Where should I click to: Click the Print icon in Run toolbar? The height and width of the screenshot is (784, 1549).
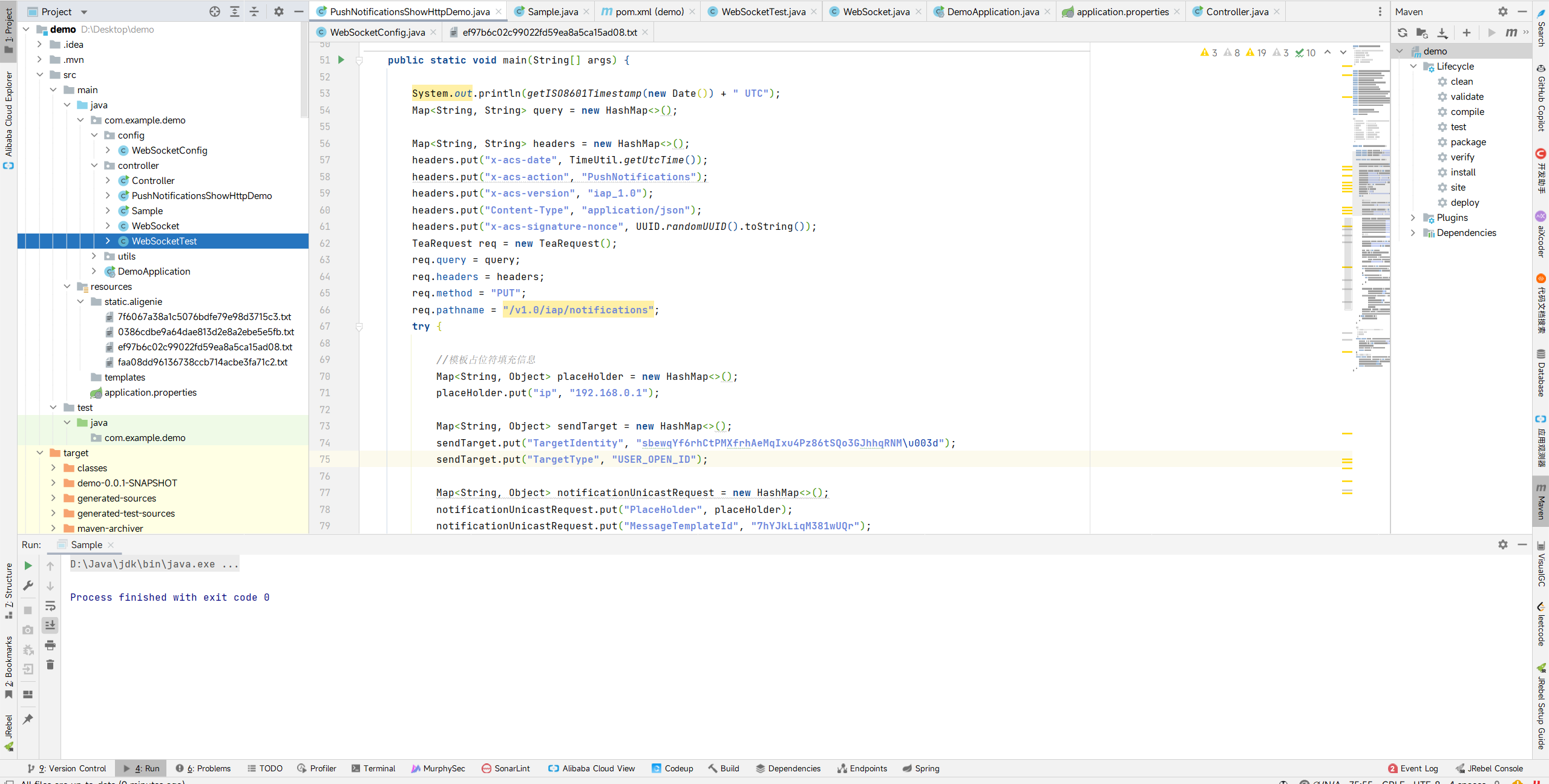click(x=50, y=645)
